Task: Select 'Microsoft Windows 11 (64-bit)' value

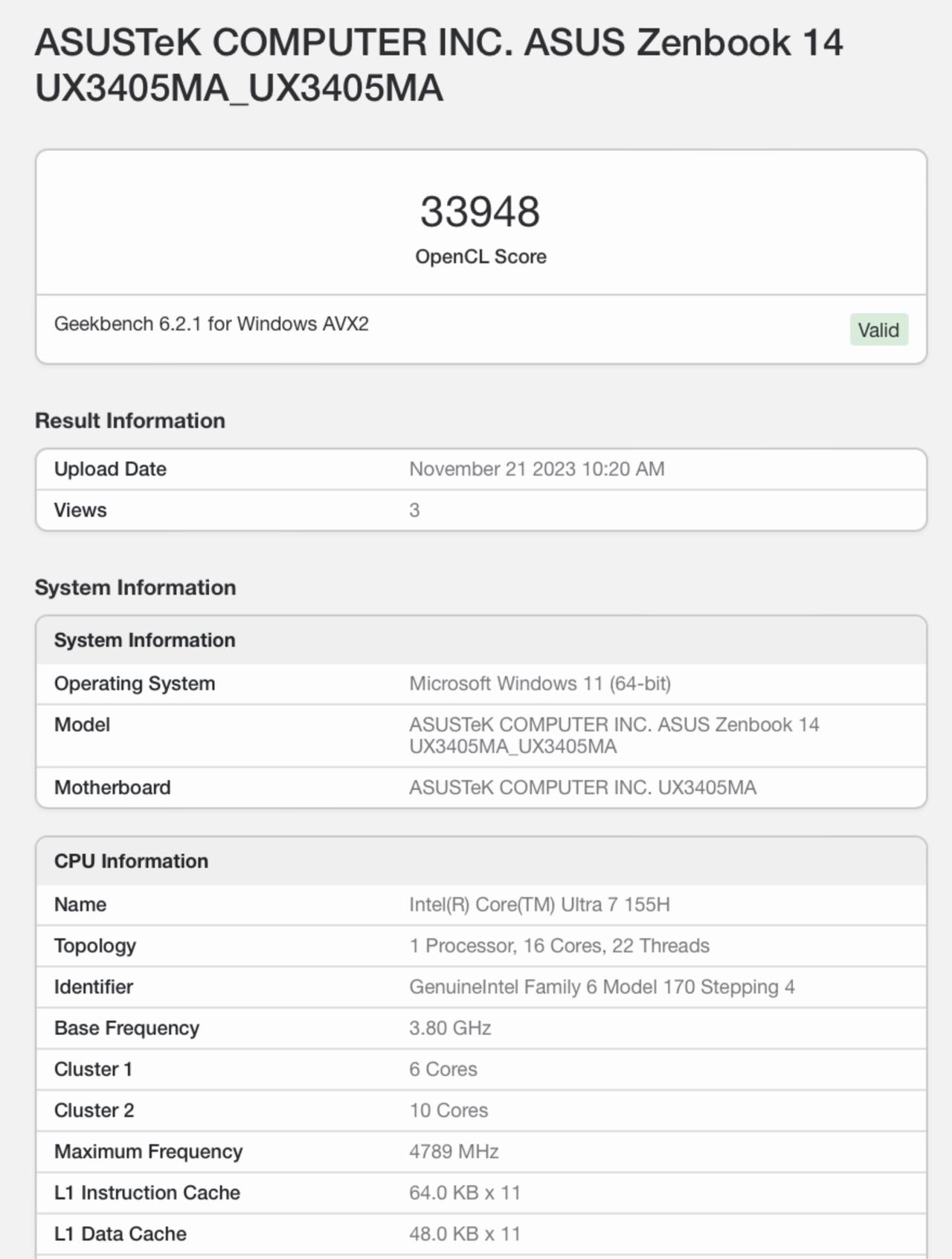Action: 540,683
